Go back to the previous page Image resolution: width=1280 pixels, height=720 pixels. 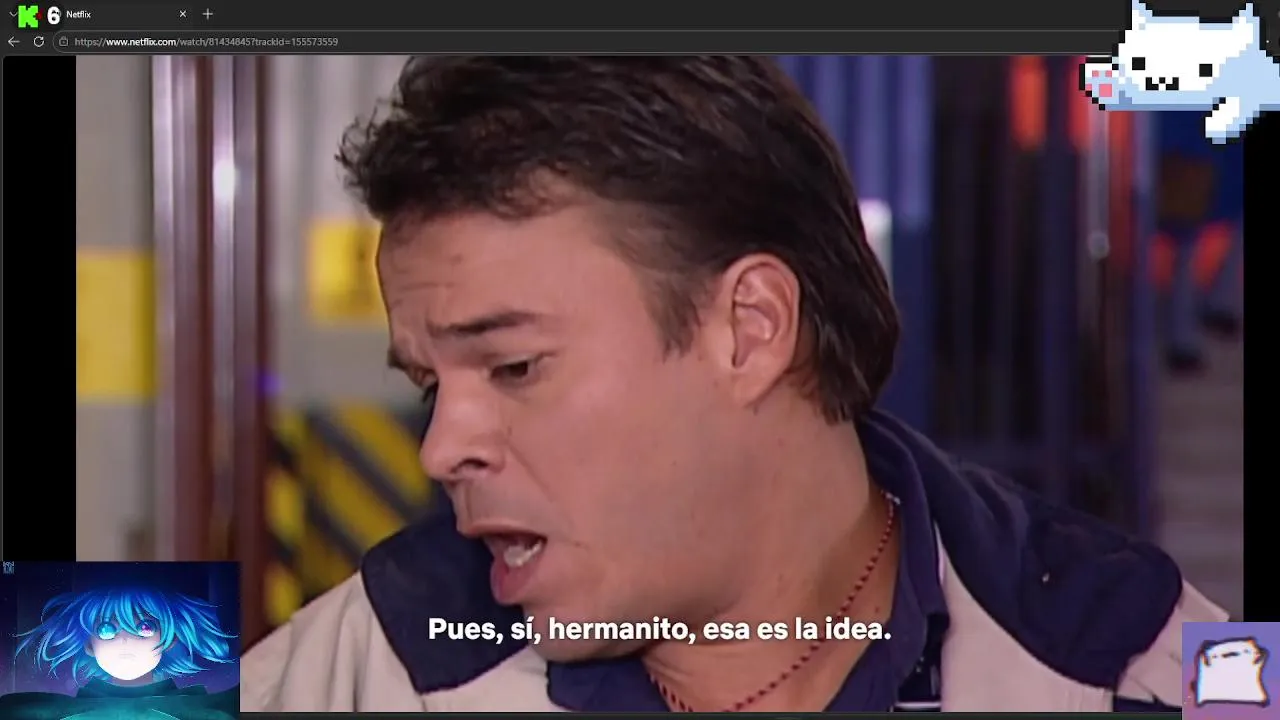point(13,42)
